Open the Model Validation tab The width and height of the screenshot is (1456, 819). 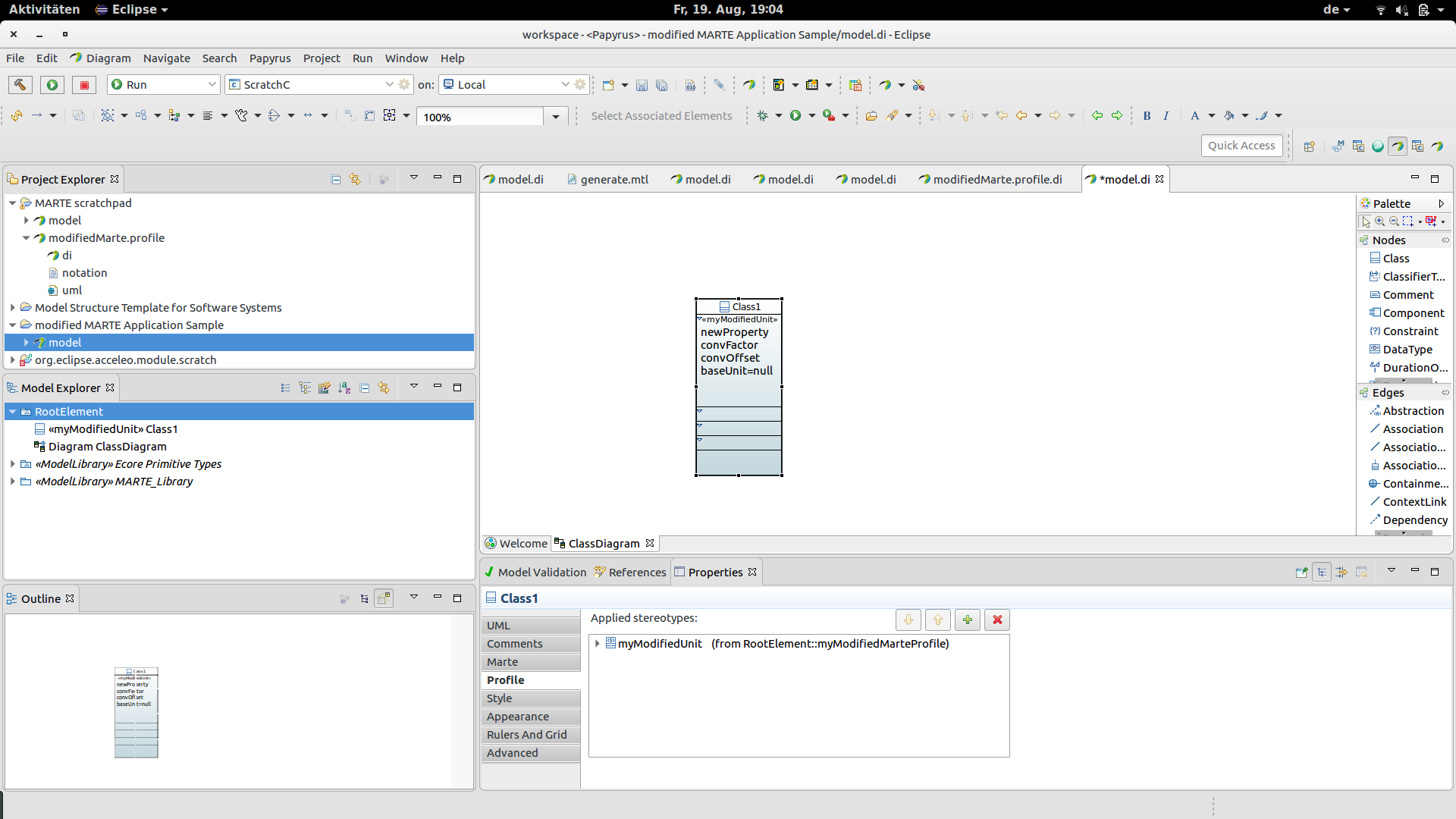[x=535, y=573]
